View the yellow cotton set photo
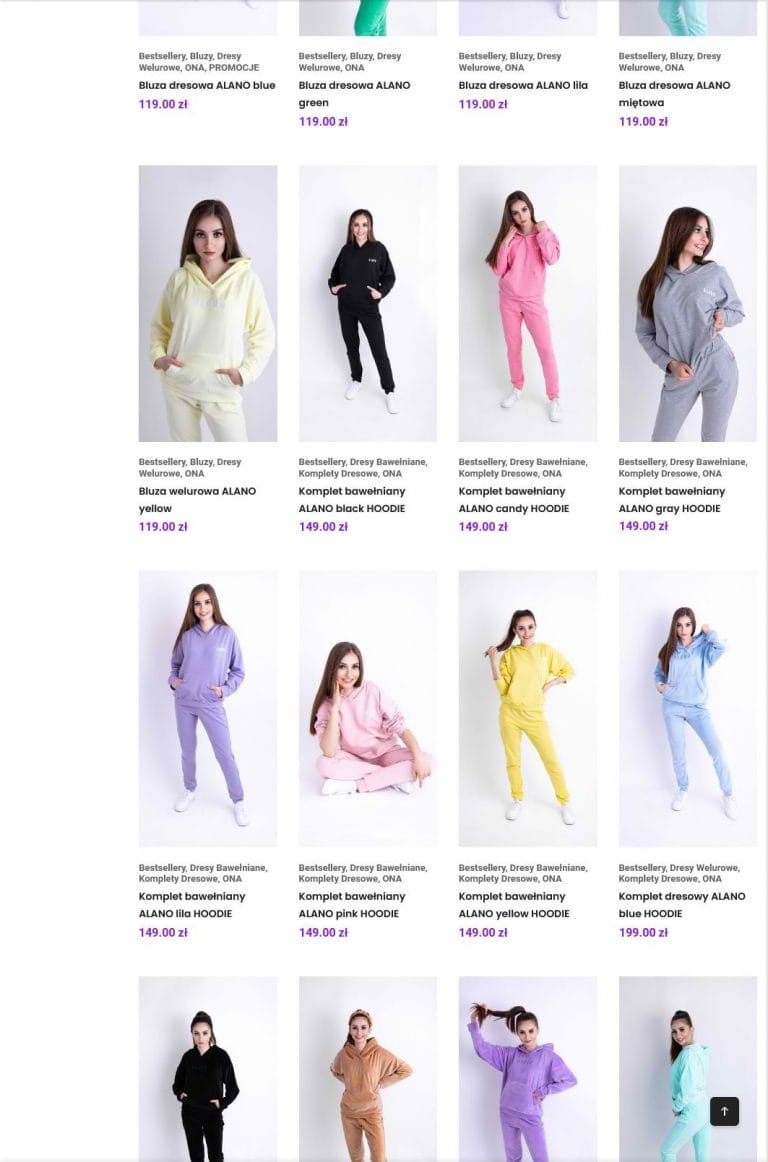The image size is (768, 1162). click(x=528, y=708)
